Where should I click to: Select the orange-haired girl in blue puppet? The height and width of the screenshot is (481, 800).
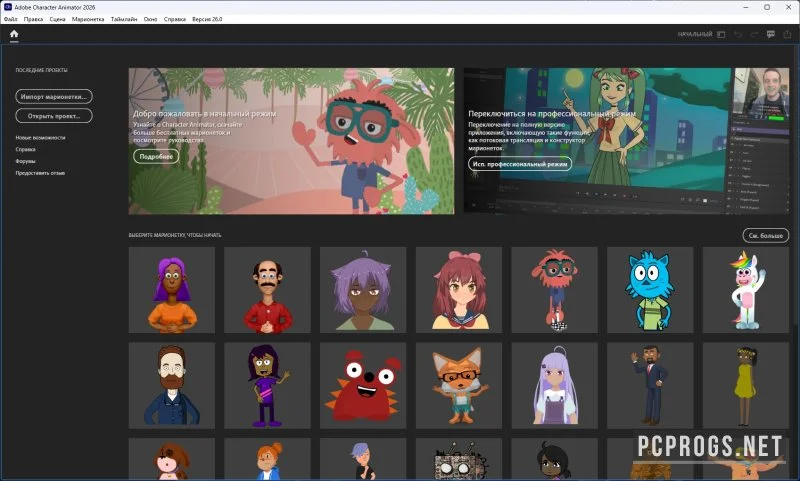(267, 459)
